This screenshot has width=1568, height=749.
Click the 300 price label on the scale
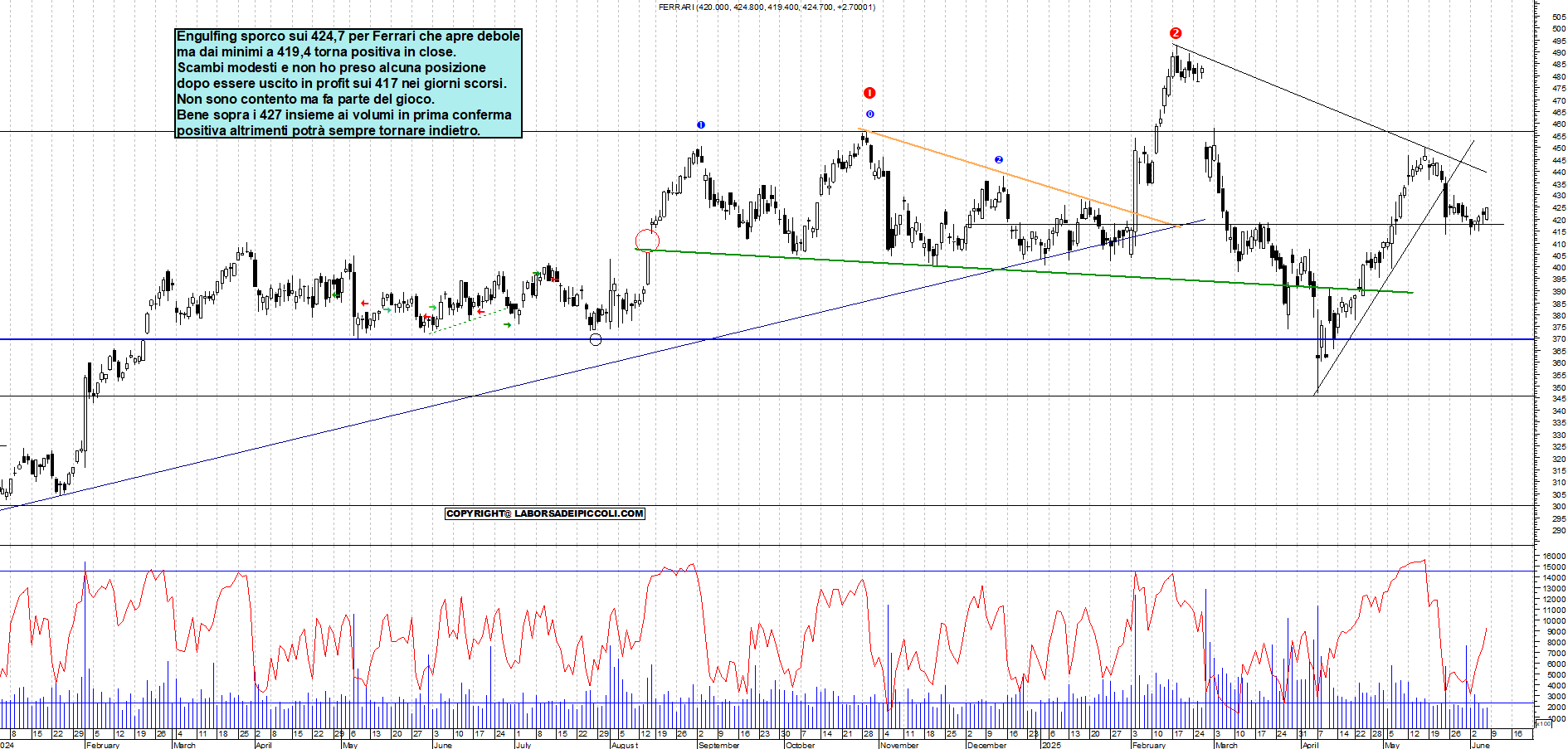pyautogui.click(x=1559, y=506)
